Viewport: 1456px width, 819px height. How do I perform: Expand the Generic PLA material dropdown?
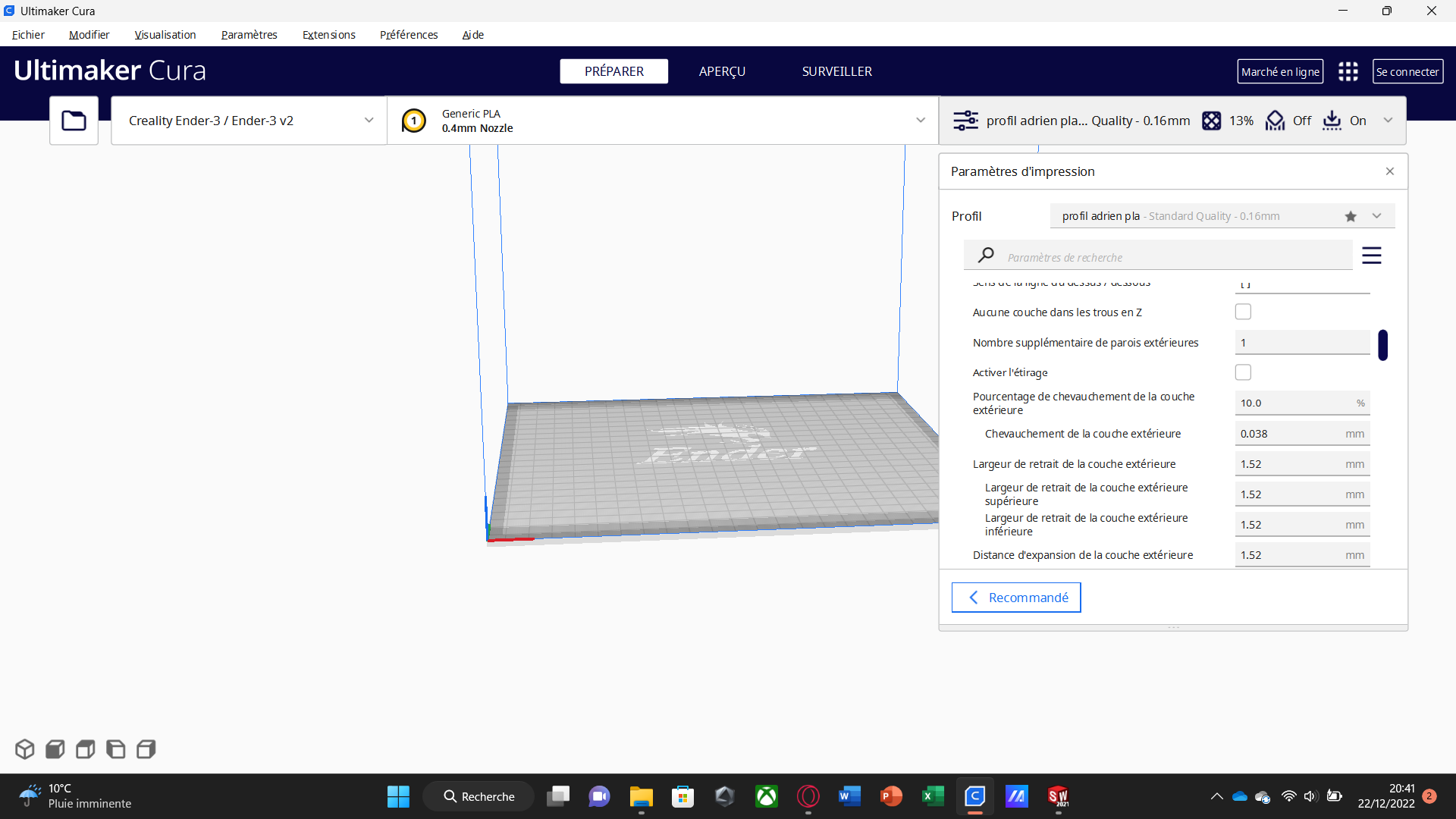click(662, 121)
